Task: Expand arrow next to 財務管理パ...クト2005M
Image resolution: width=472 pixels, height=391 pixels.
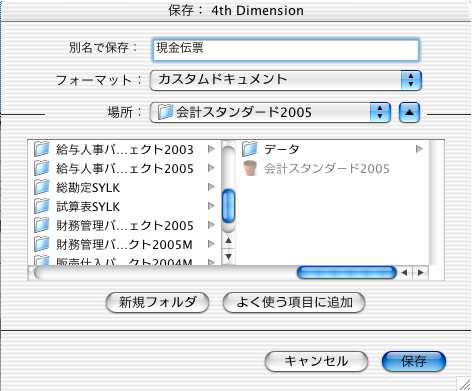Action: (x=211, y=244)
